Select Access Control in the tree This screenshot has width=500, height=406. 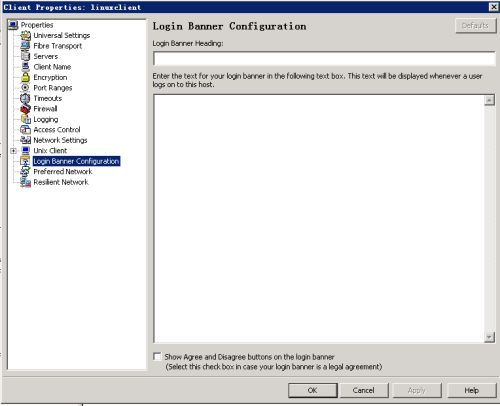(57, 129)
